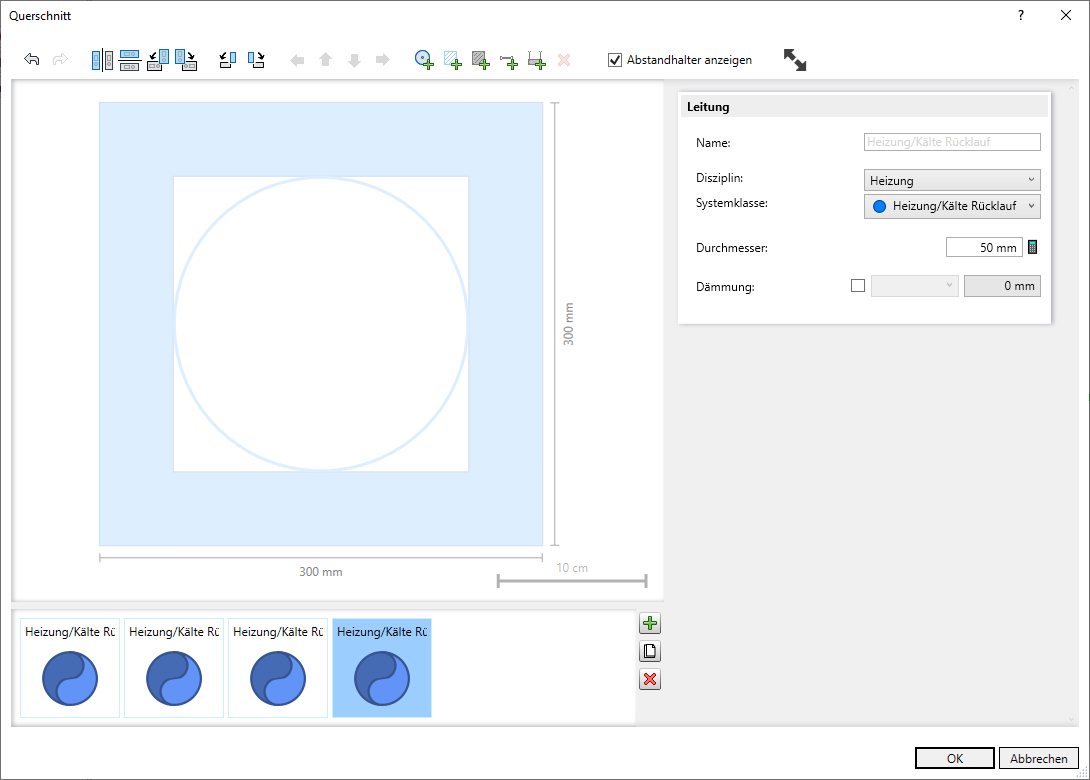Click the Leitung panel header
Screen dimensions: 1090x780
point(863,106)
